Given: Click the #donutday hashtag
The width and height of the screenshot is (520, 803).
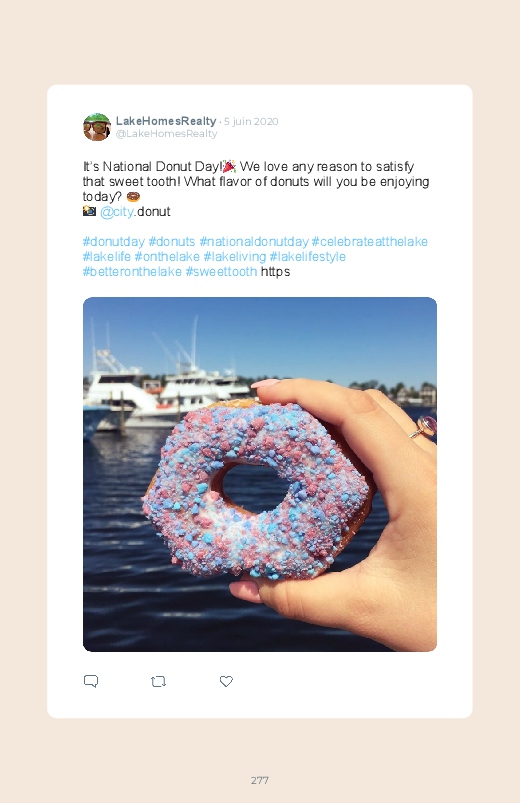Looking at the screenshot, I should click(x=114, y=242).
